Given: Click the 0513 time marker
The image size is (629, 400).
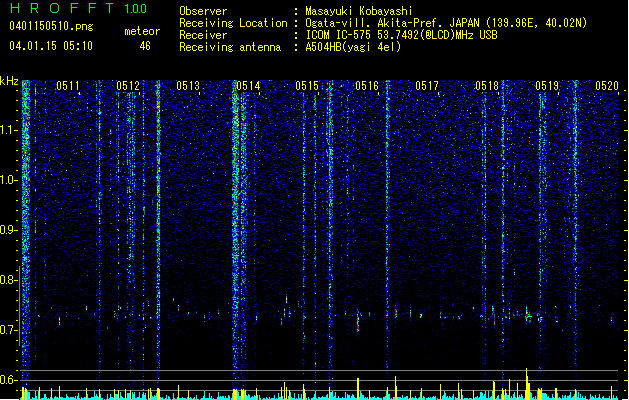Looking at the screenshot, I should pyautogui.click(x=188, y=86).
